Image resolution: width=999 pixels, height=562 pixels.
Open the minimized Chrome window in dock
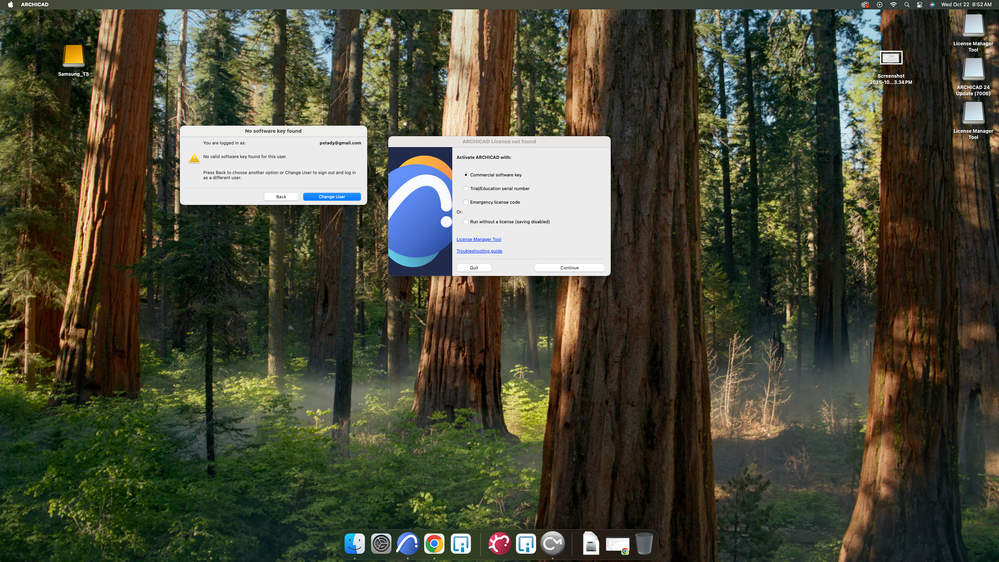tap(617, 545)
